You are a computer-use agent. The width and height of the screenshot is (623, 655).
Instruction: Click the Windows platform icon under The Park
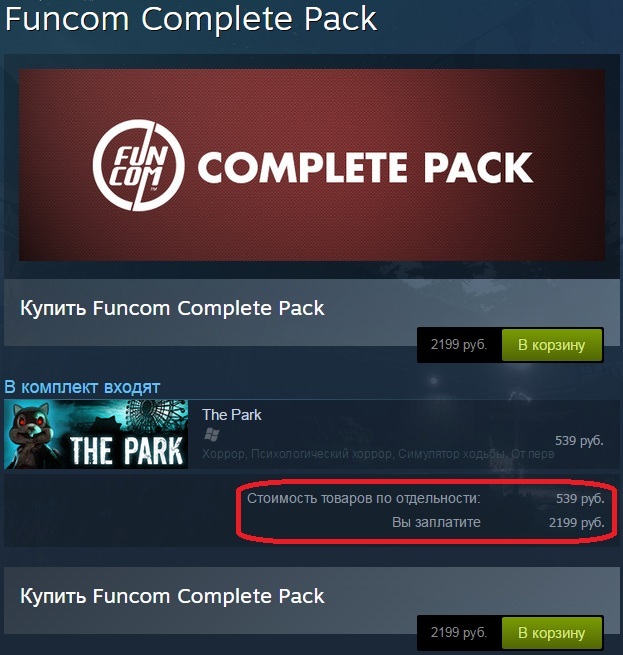(211, 435)
